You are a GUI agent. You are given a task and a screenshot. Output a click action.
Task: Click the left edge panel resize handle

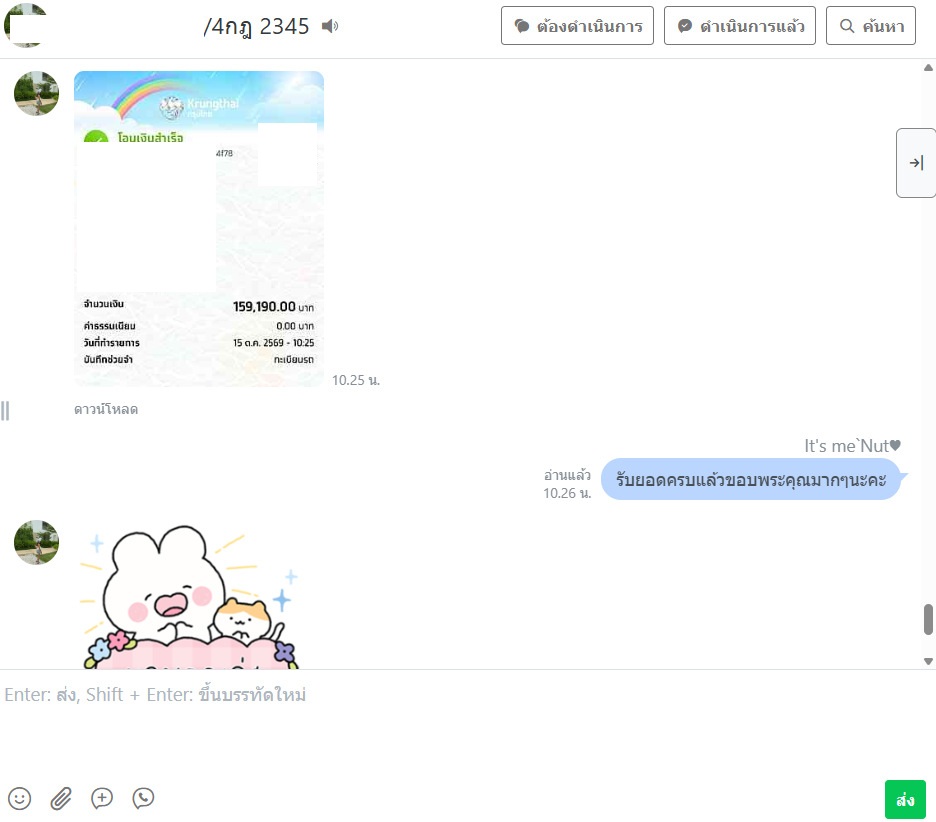point(5,411)
